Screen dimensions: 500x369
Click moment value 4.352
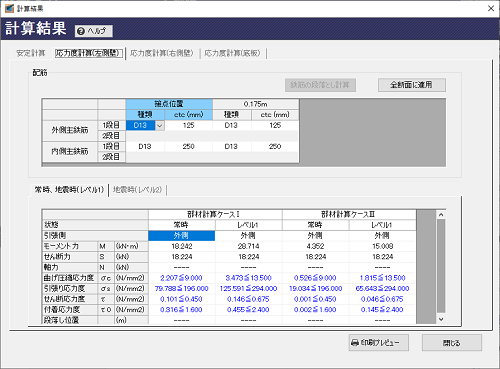[x=316, y=246]
